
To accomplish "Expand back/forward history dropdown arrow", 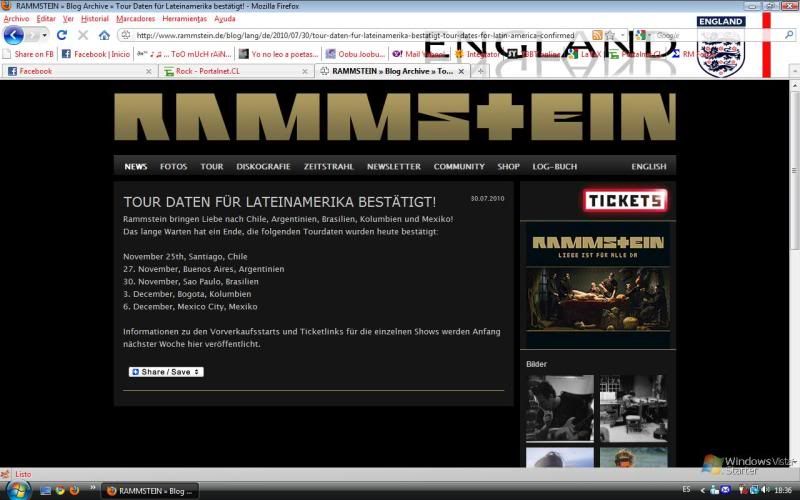I will (x=45, y=35).
